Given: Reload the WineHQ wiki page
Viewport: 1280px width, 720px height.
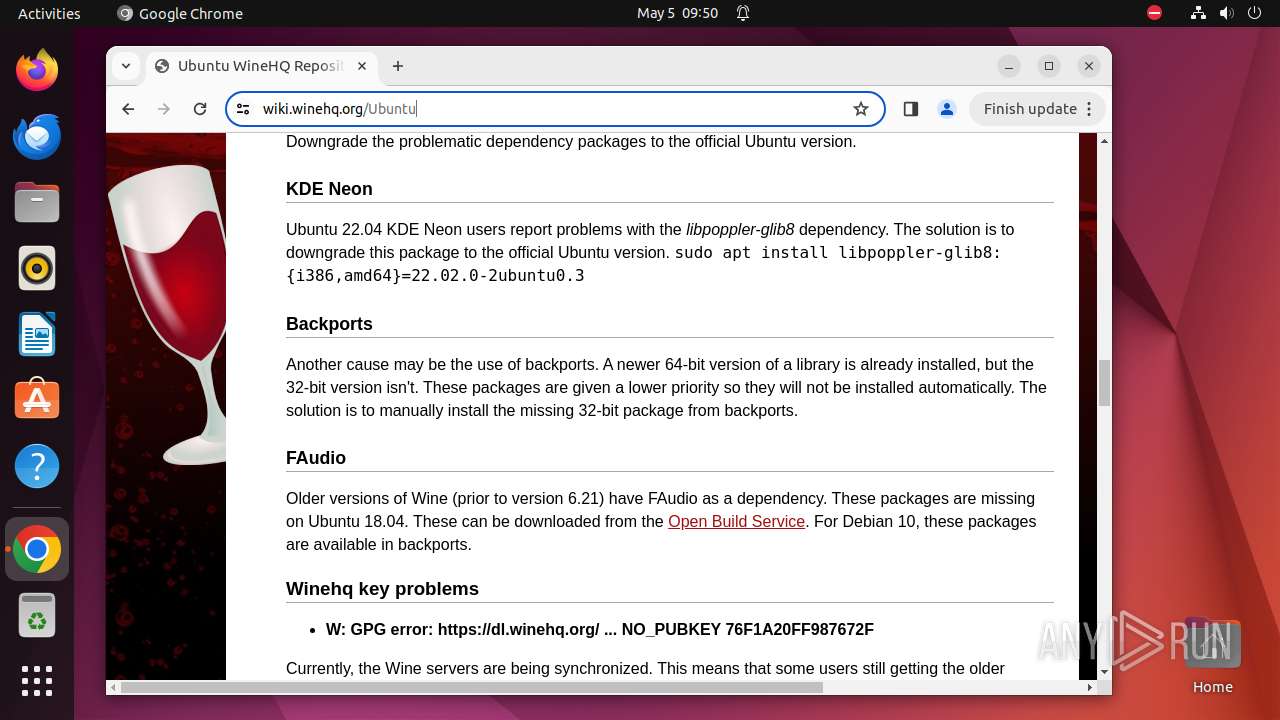Looking at the screenshot, I should point(200,109).
